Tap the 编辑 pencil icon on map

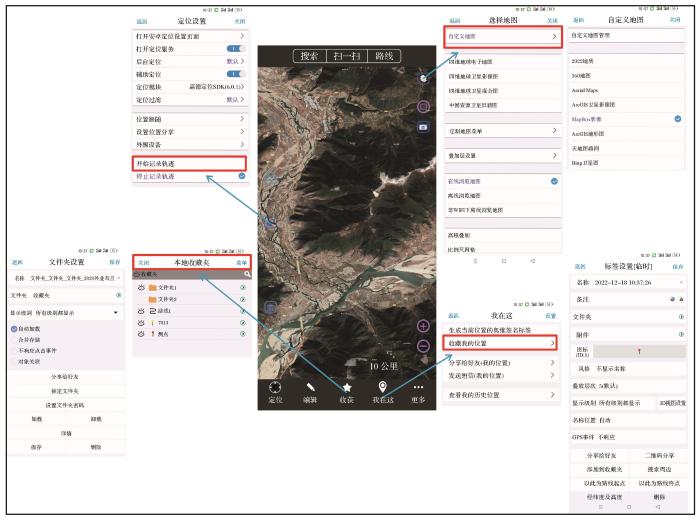(x=311, y=388)
